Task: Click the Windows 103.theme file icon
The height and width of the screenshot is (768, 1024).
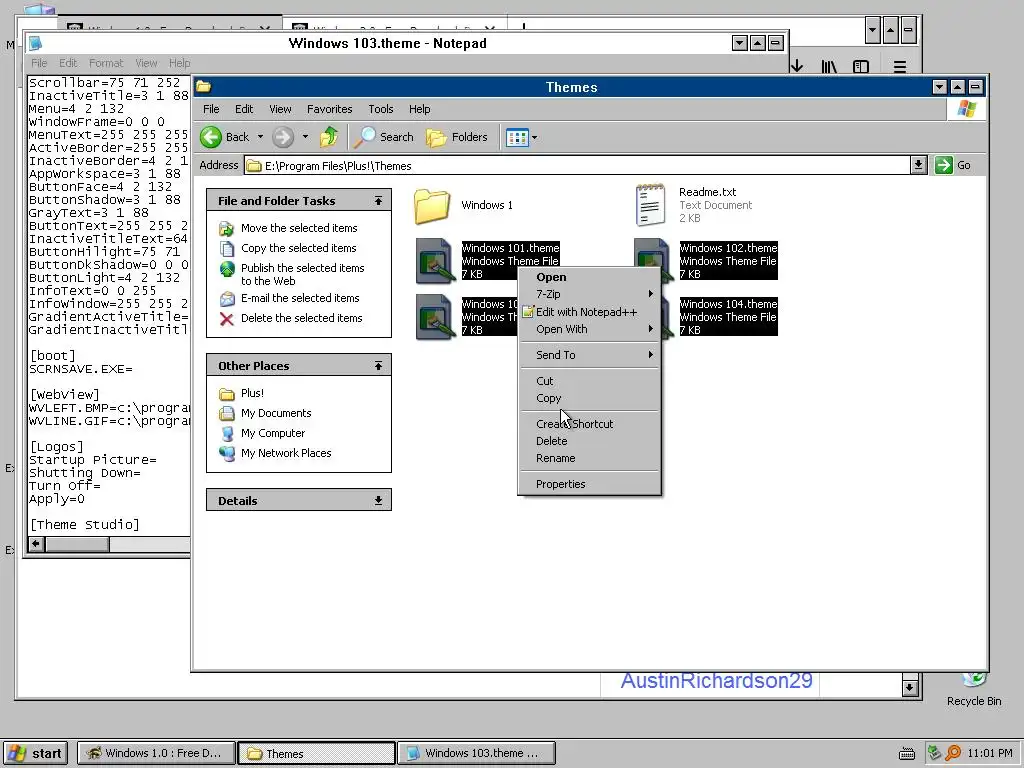Action: (x=435, y=317)
